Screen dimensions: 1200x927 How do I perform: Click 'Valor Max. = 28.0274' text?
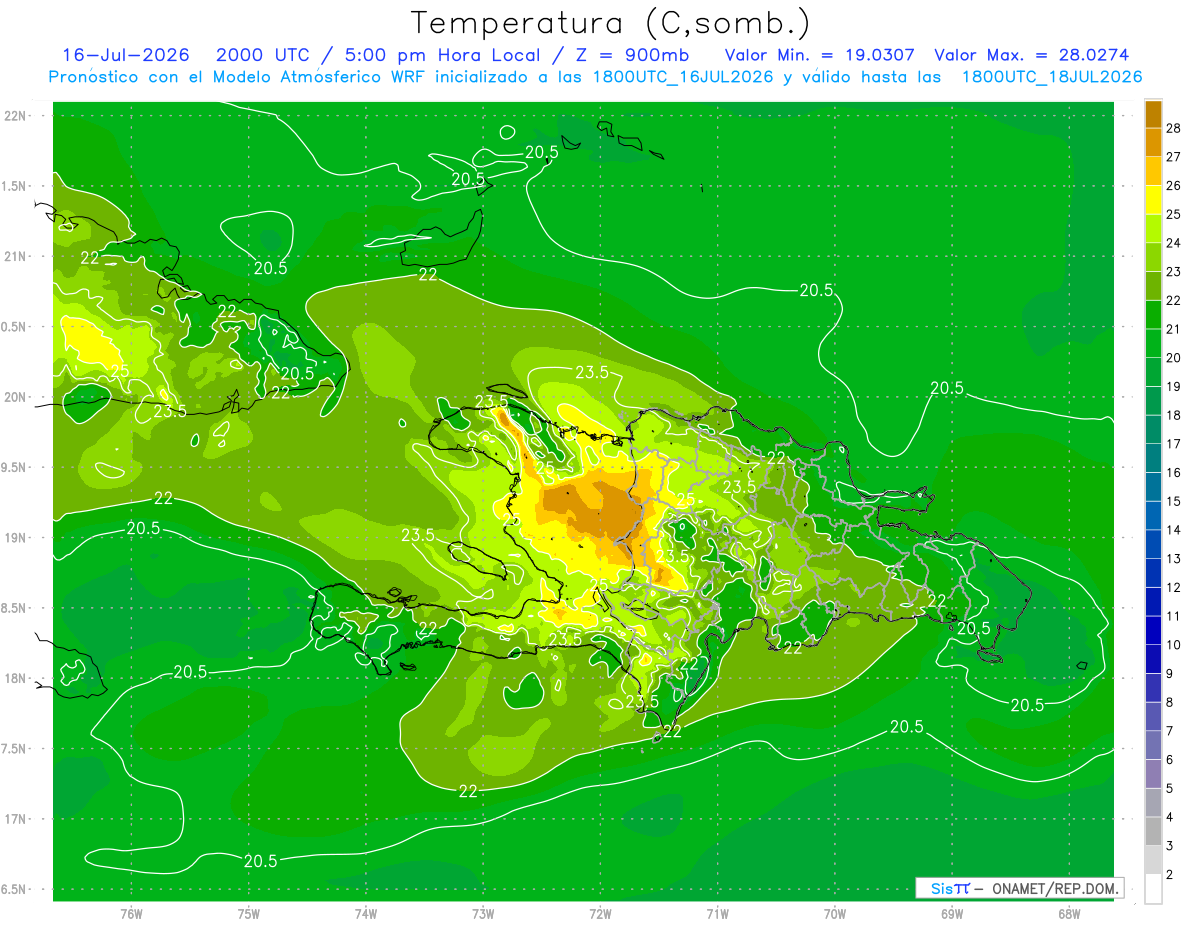pyautogui.click(x=1031, y=55)
